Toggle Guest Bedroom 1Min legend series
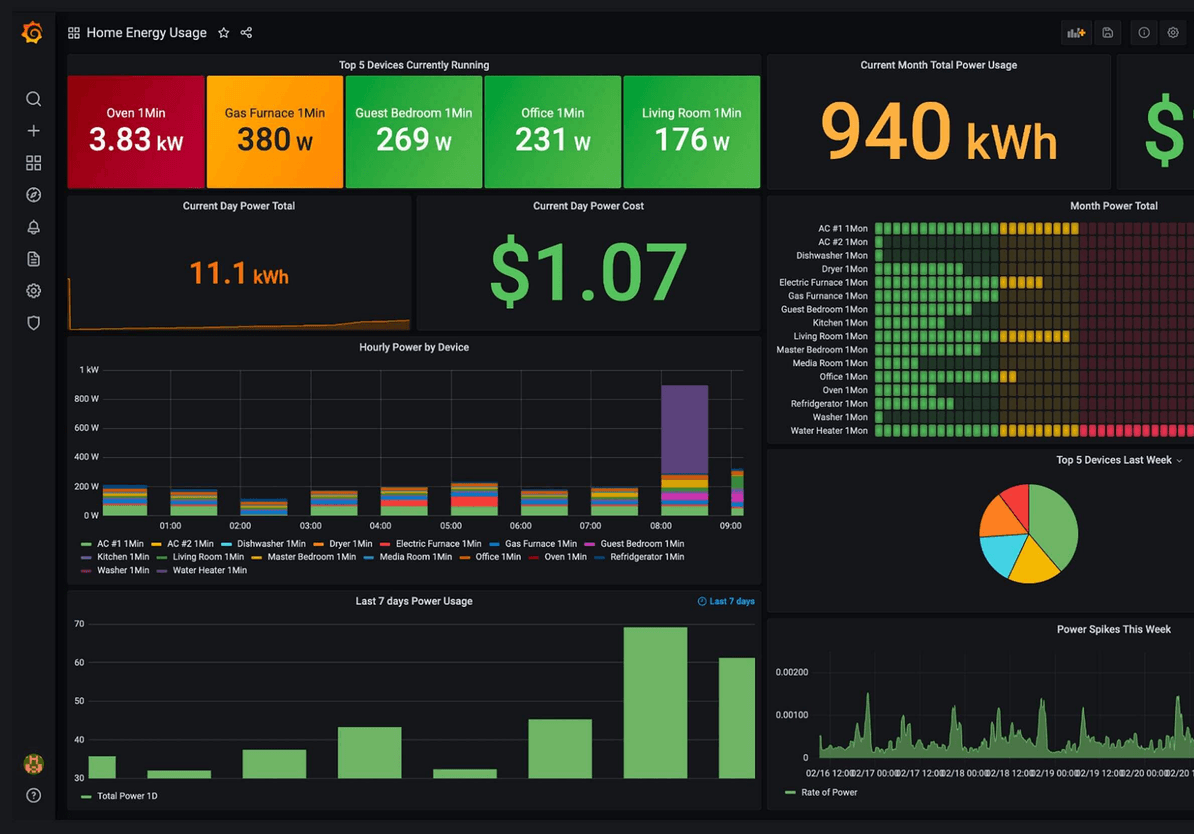 [x=634, y=544]
